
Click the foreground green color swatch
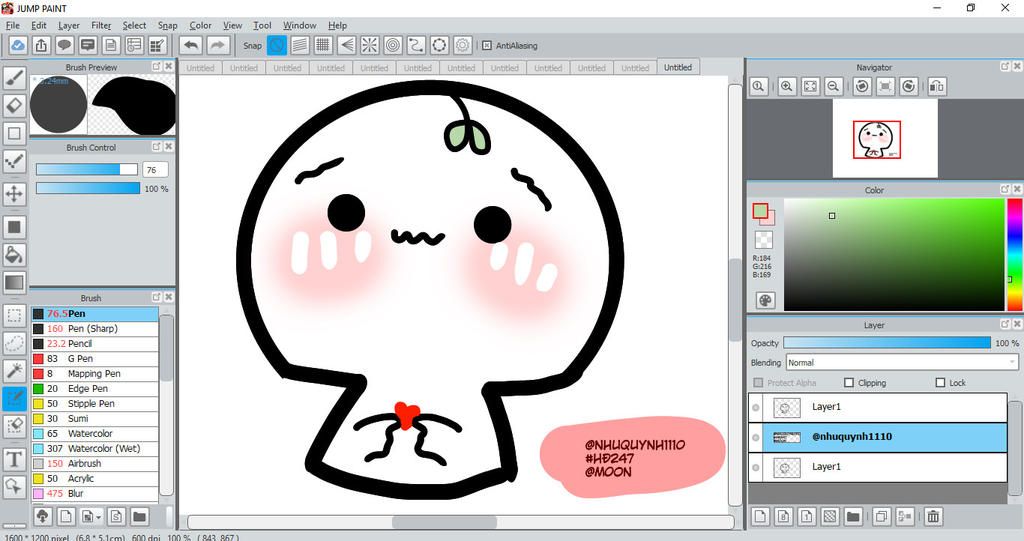click(x=760, y=210)
